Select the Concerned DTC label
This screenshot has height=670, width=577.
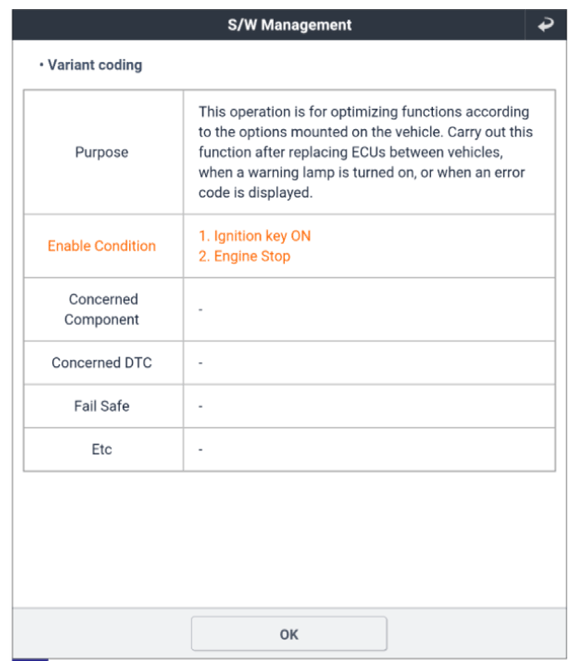[102, 363]
